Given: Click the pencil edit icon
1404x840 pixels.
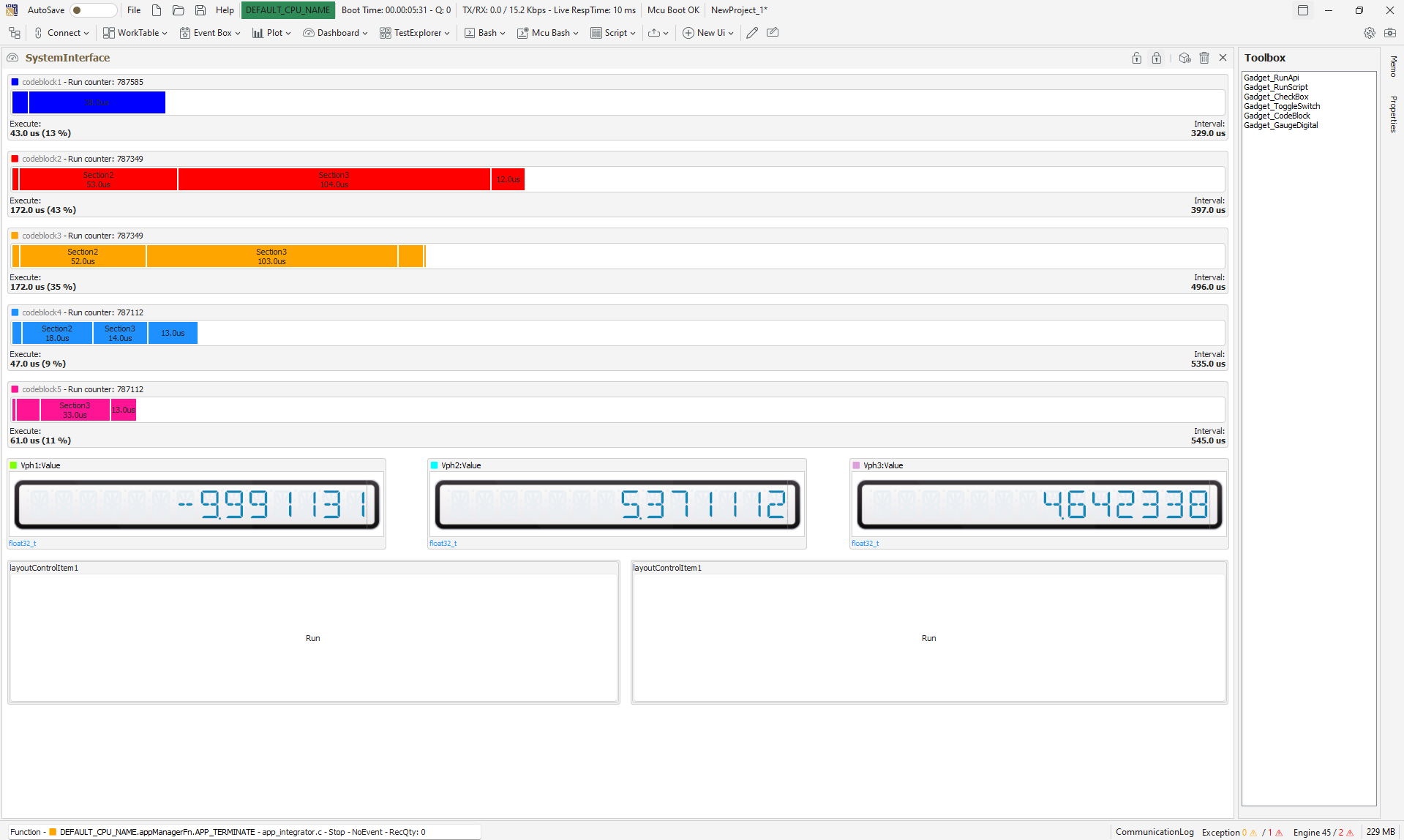Looking at the screenshot, I should point(752,33).
